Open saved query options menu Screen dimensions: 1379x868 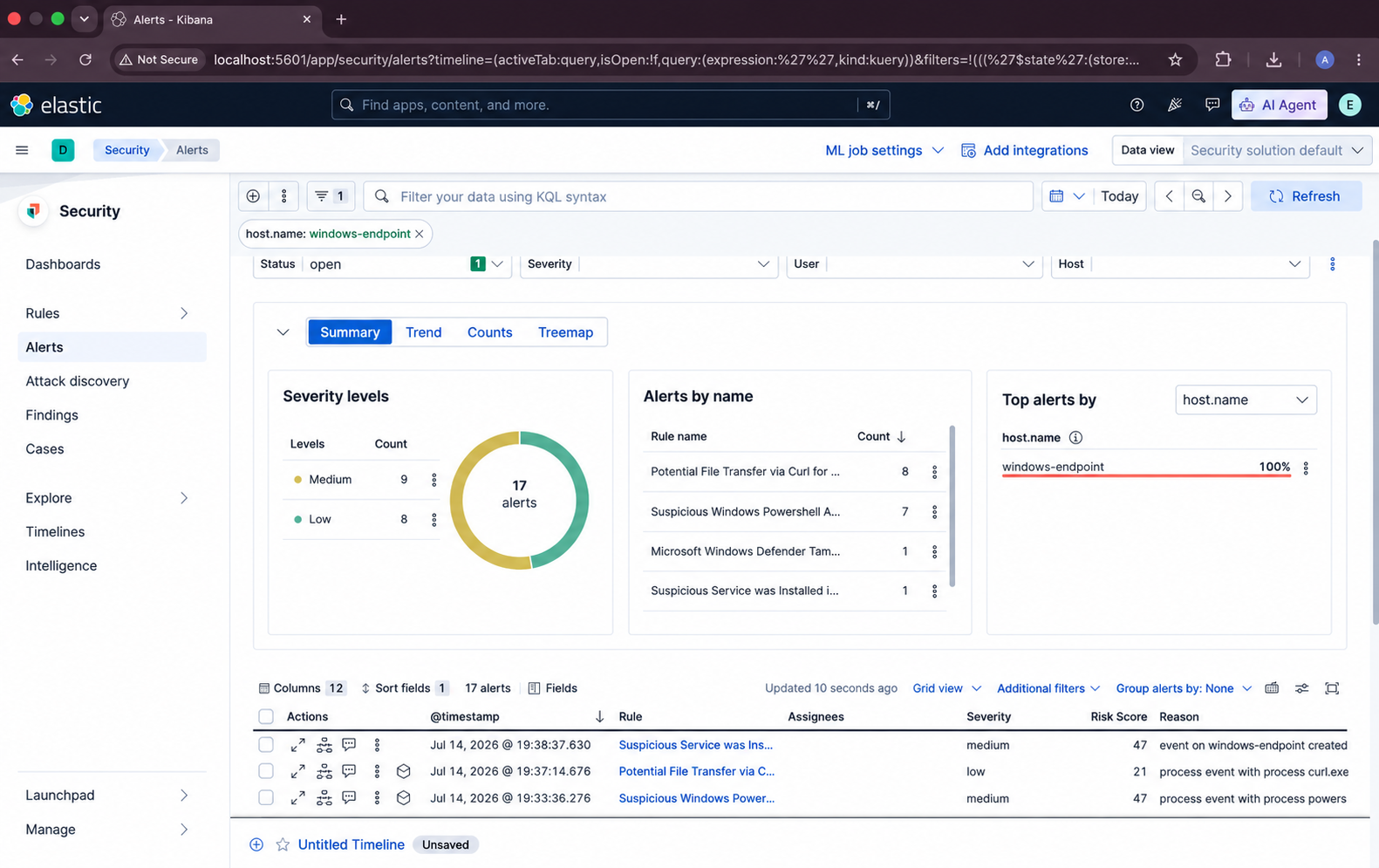click(x=283, y=196)
